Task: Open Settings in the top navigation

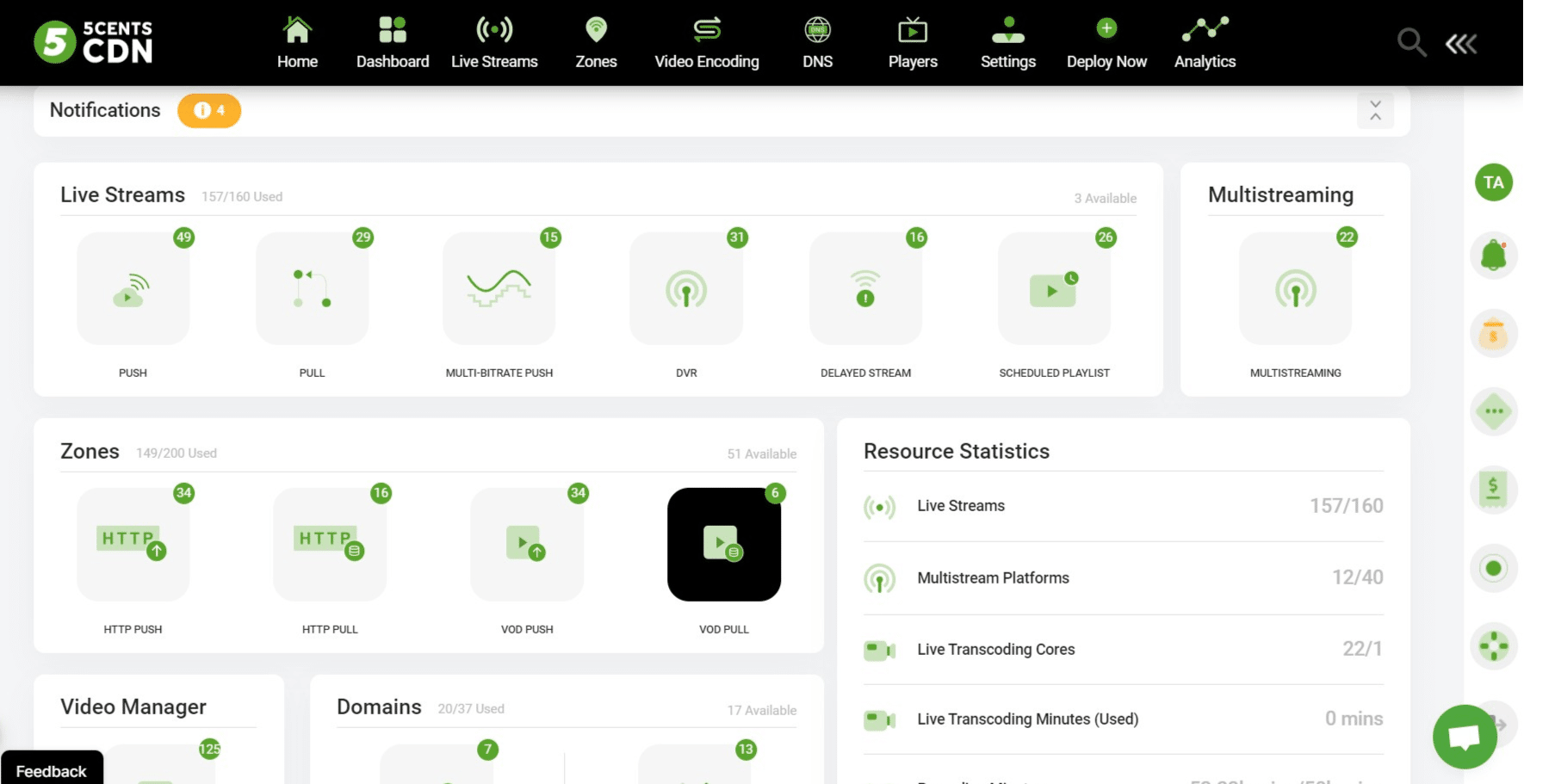Action: [1008, 43]
